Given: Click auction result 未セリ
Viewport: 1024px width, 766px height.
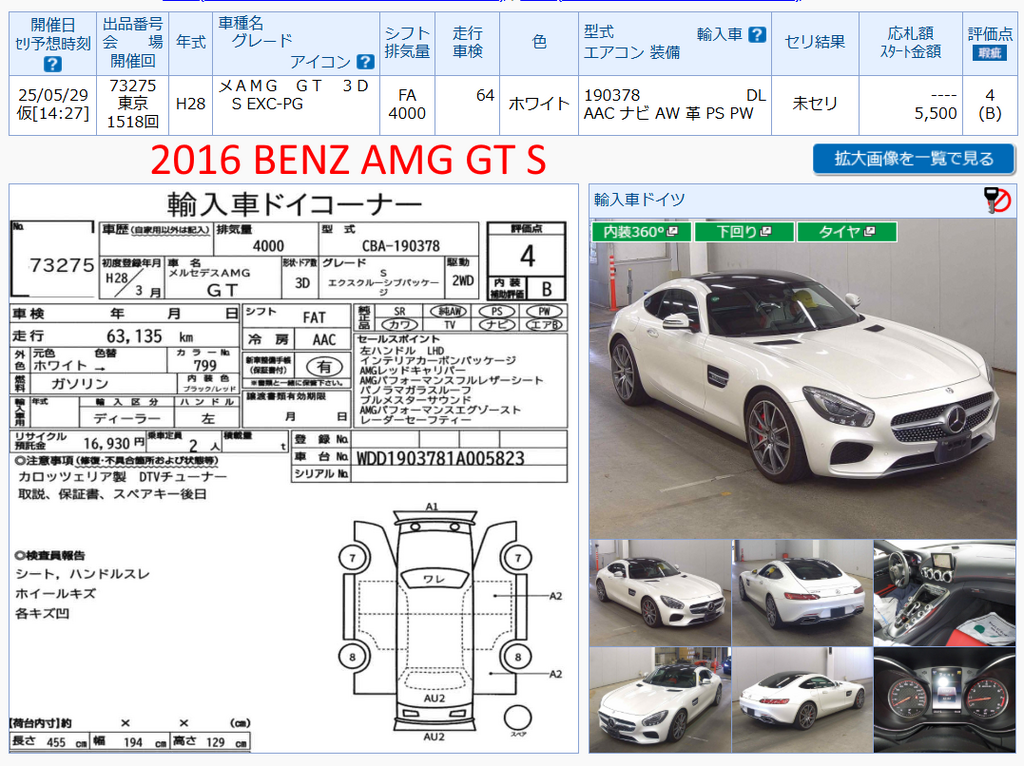Looking at the screenshot, I should click(815, 104).
